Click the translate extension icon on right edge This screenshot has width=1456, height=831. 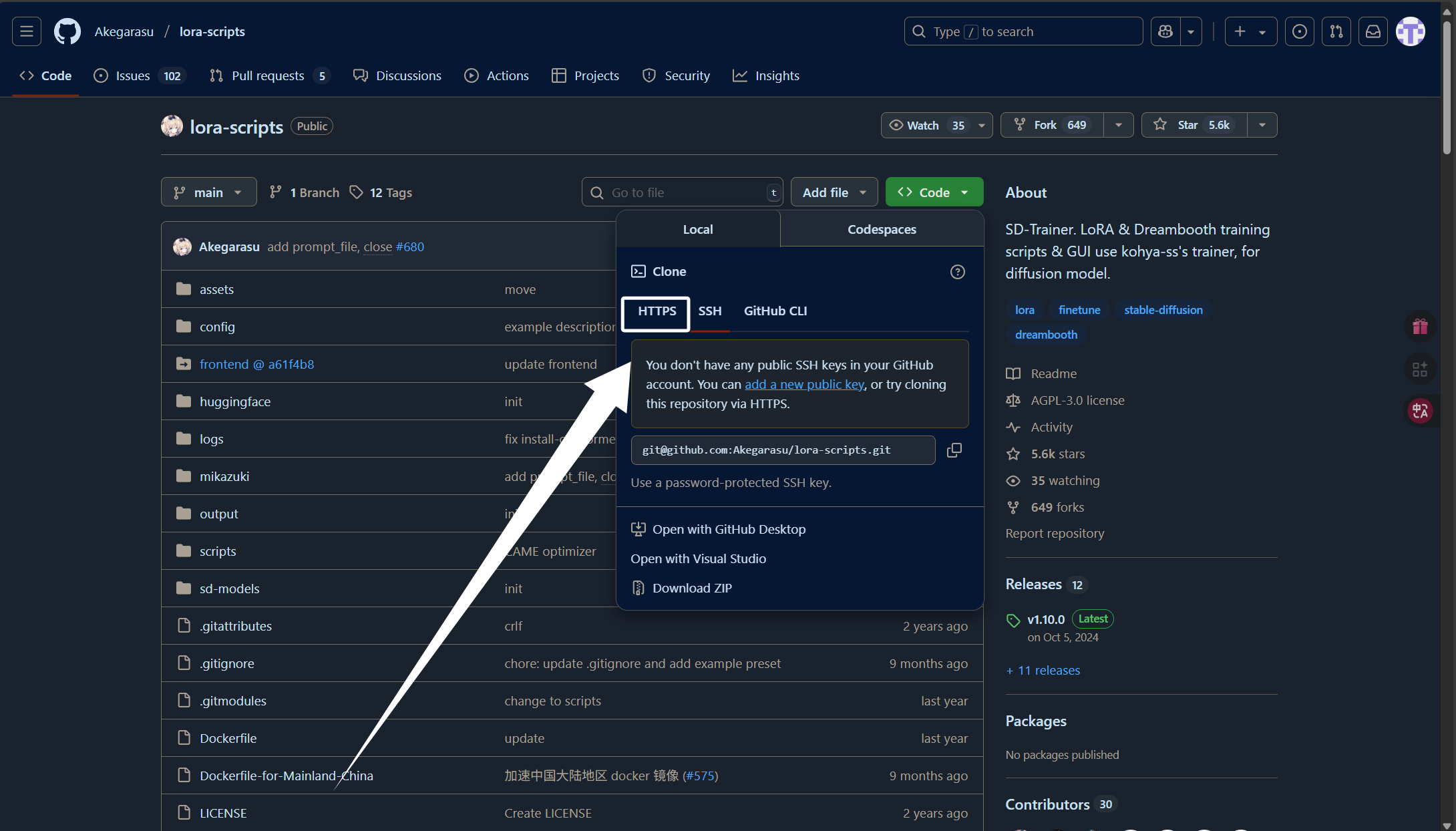point(1420,410)
